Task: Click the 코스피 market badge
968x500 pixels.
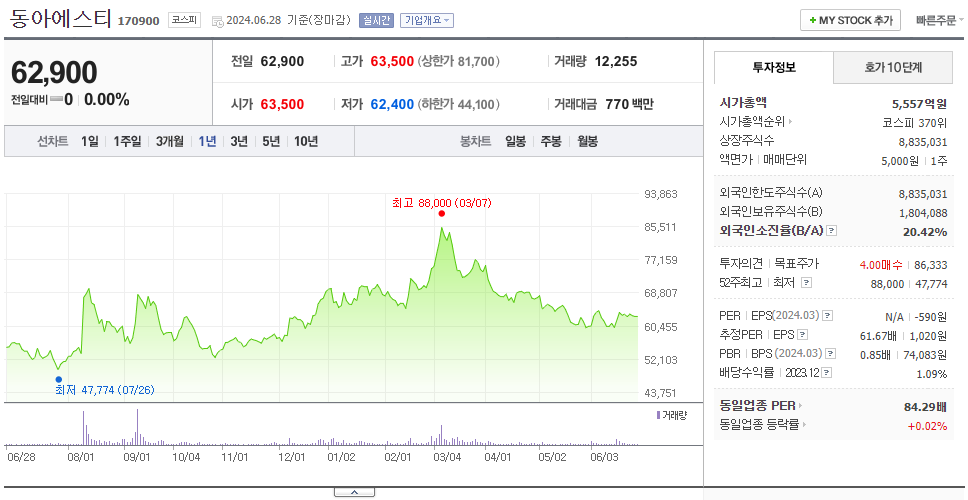Action: pyautogui.click(x=185, y=20)
